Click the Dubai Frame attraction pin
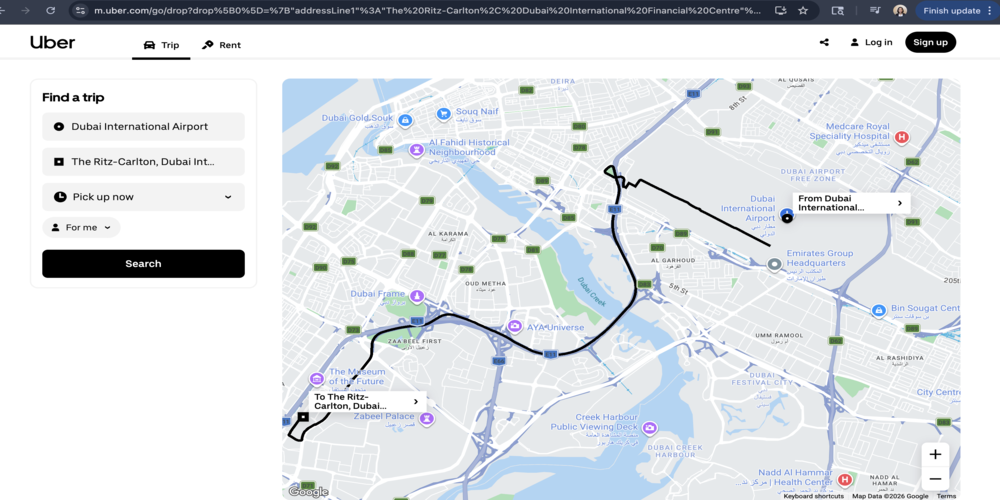The image size is (1000, 500). 416,297
